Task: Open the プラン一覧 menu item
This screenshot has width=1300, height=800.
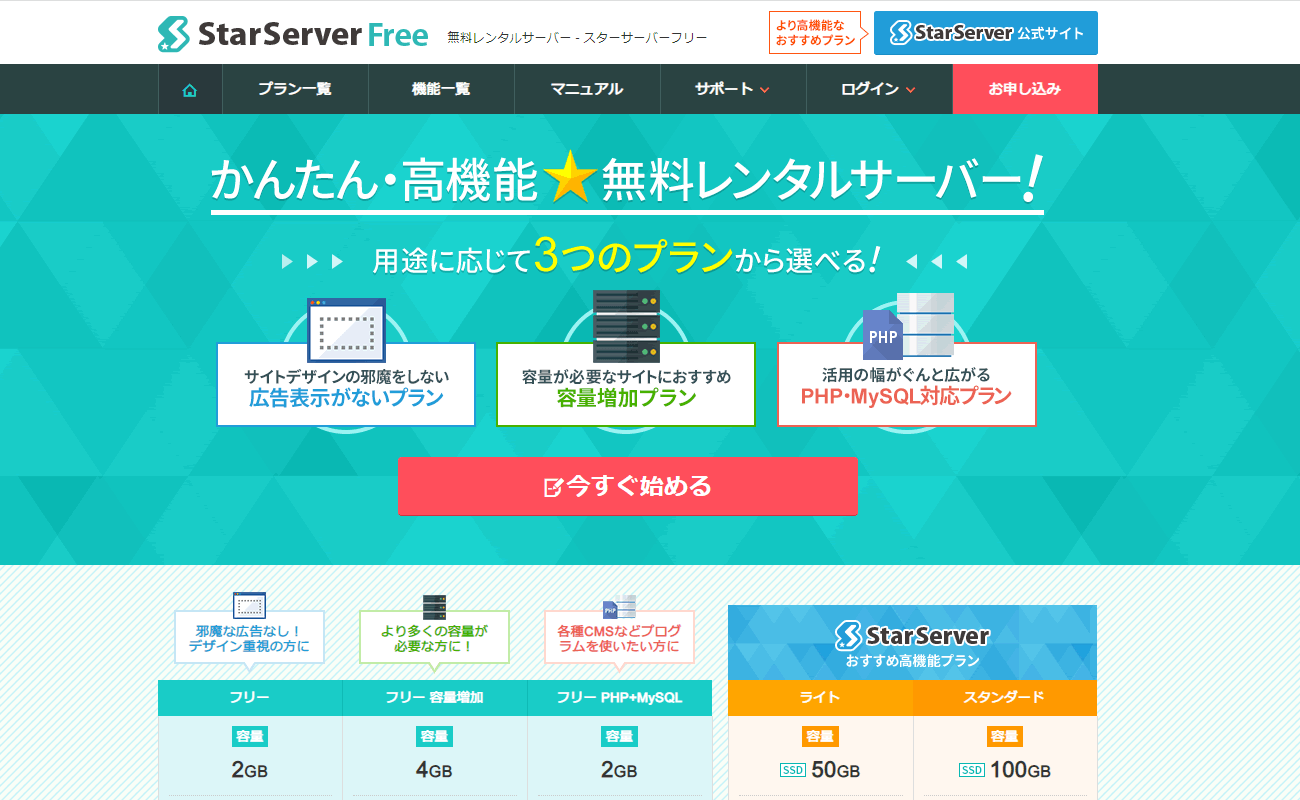Action: click(295, 89)
